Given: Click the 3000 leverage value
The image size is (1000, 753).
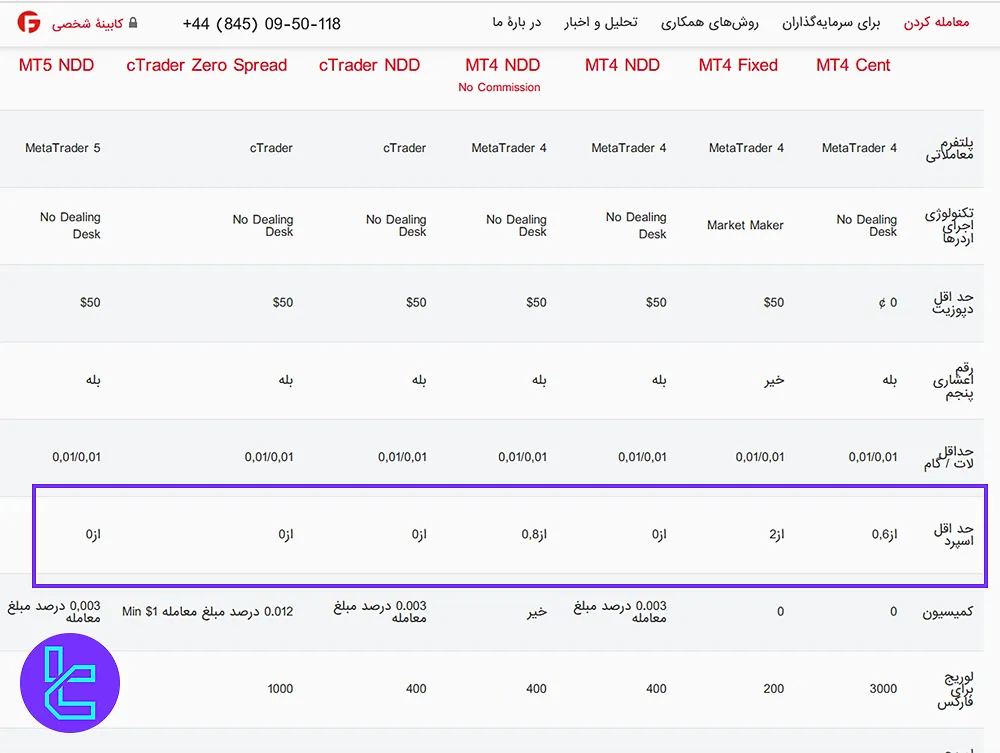Looking at the screenshot, I should pos(883,689).
